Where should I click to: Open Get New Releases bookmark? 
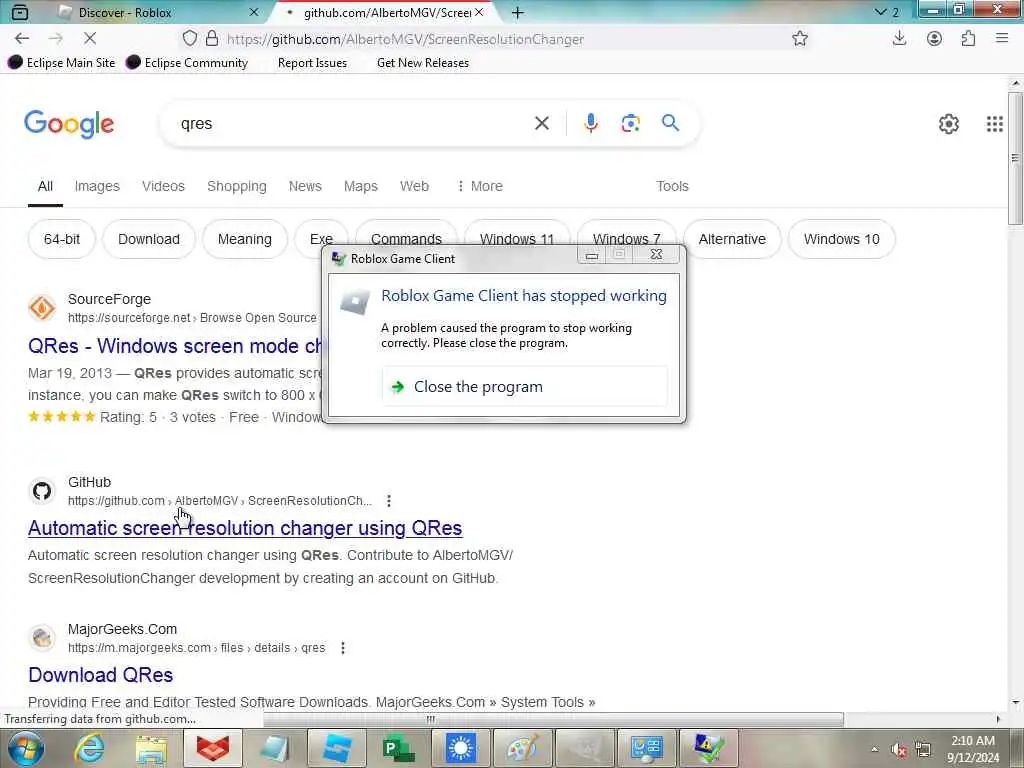point(423,63)
